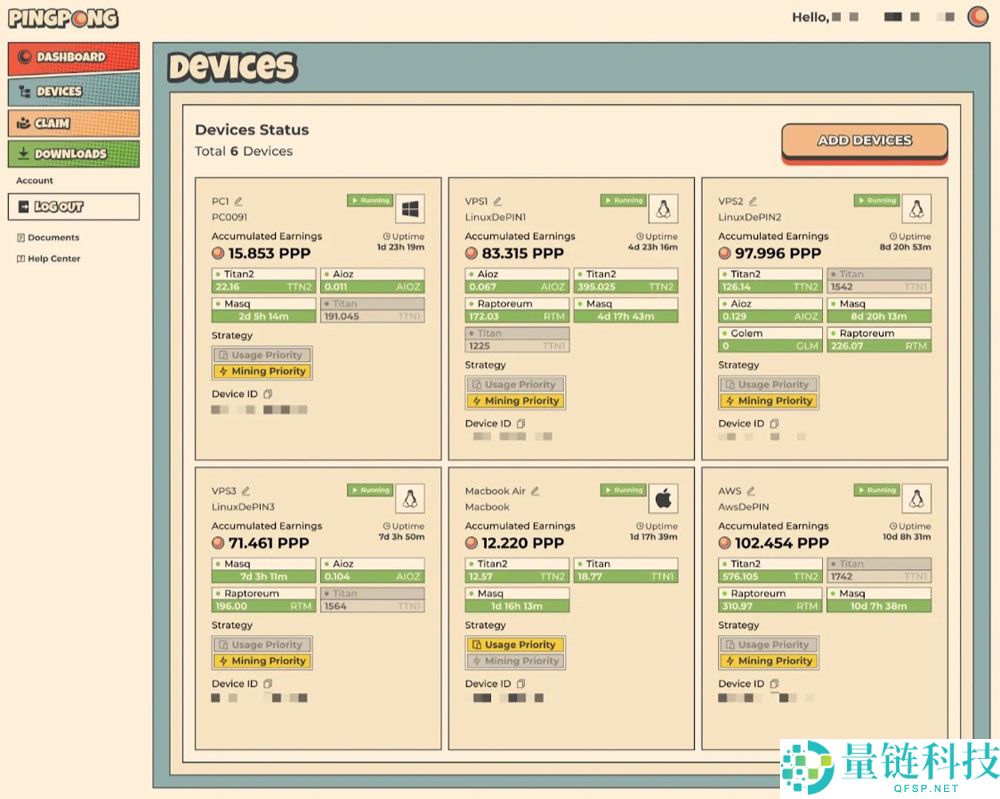Image resolution: width=1000 pixels, height=799 pixels.
Task: Copy the Device ID of VPS1
Action: click(521, 424)
